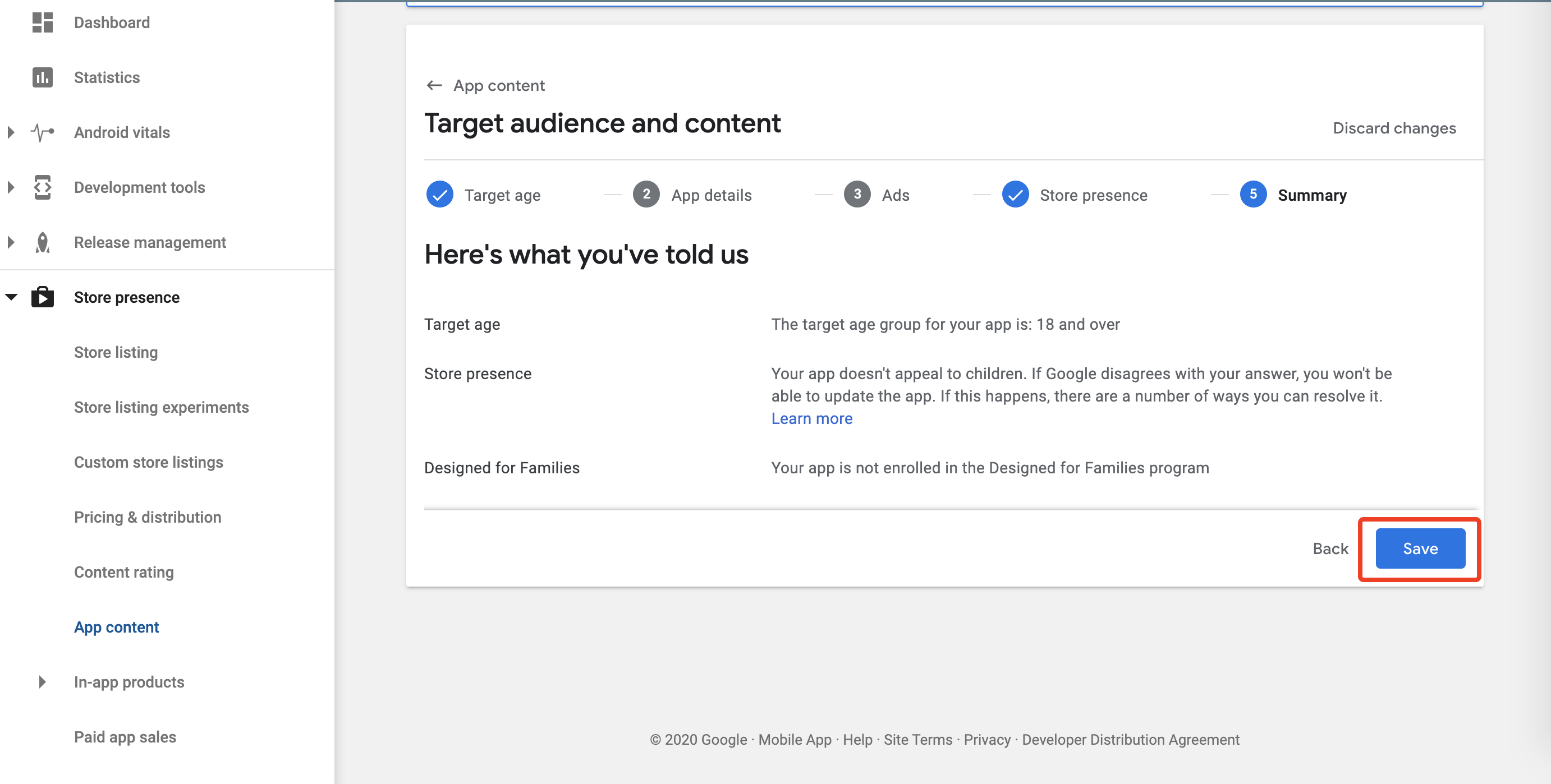
Task: Click the Dashboard grid icon
Action: [x=42, y=22]
